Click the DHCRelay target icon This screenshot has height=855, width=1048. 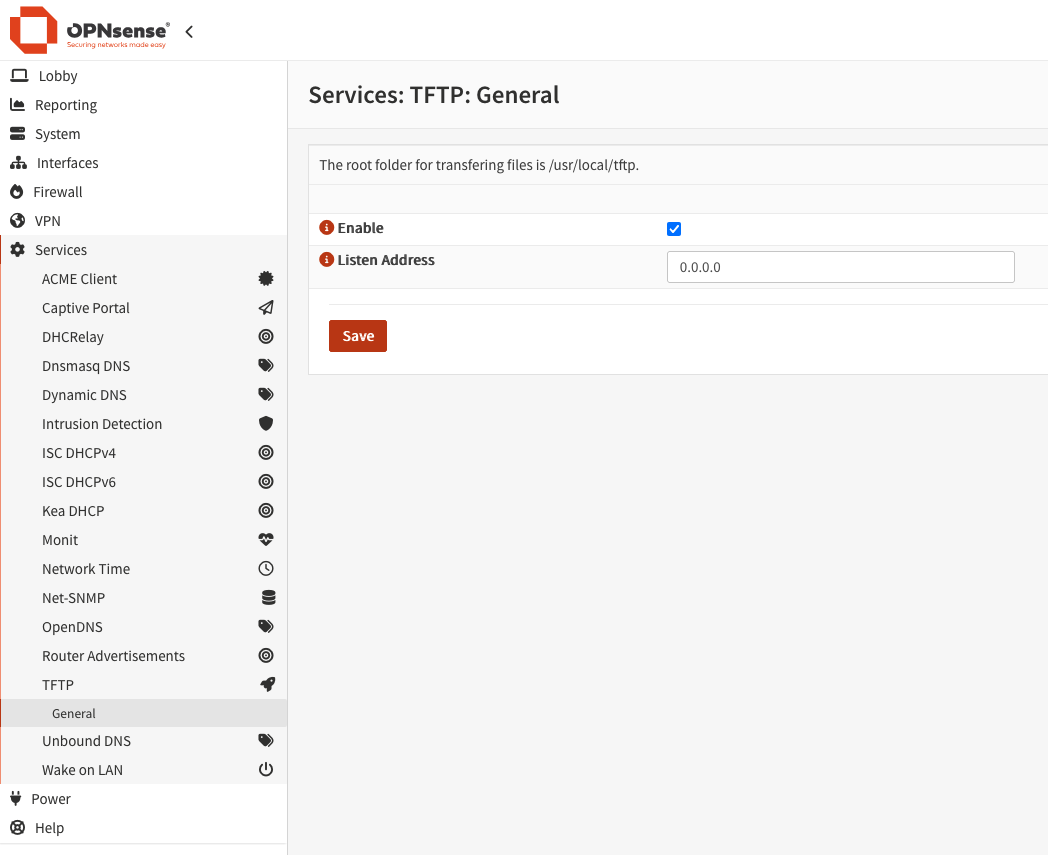265,336
